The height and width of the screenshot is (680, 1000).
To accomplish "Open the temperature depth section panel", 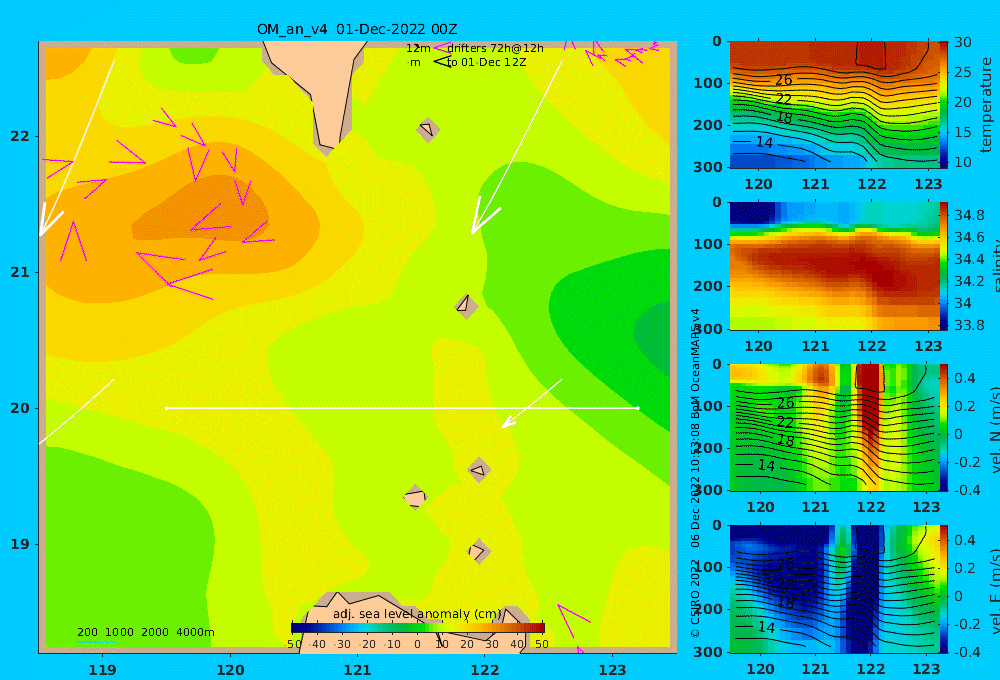I will pos(834,105).
